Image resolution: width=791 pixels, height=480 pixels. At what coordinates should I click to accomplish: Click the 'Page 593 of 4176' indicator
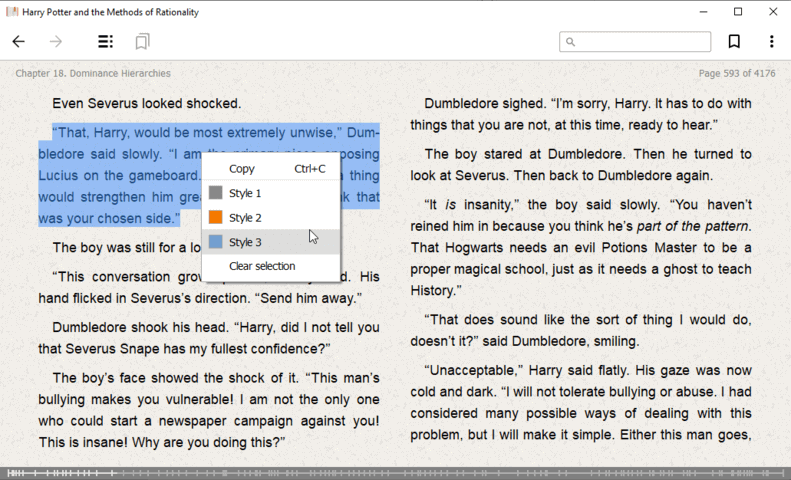tap(737, 74)
